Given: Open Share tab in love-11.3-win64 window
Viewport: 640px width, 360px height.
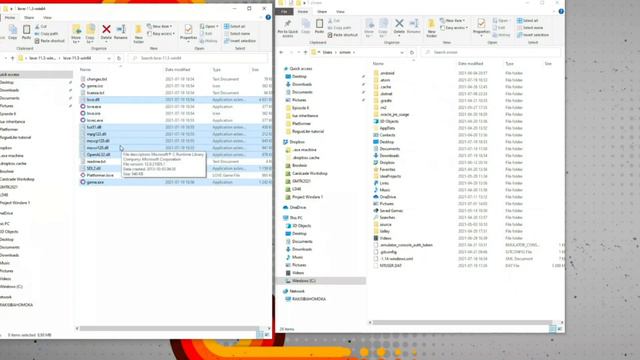Looking at the screenshot, I should click(29, 18).
